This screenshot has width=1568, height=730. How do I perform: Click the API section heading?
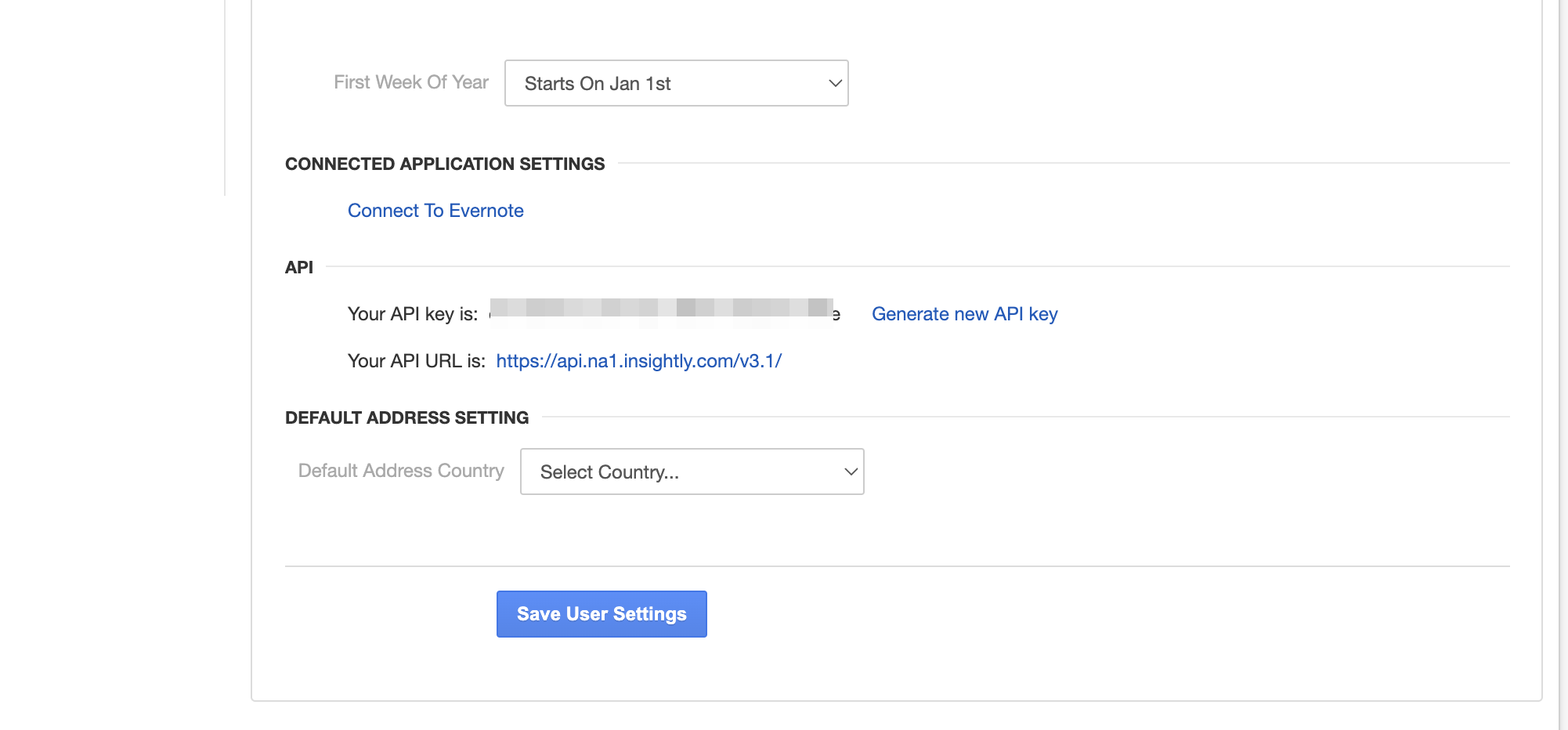tap(298, 267)
